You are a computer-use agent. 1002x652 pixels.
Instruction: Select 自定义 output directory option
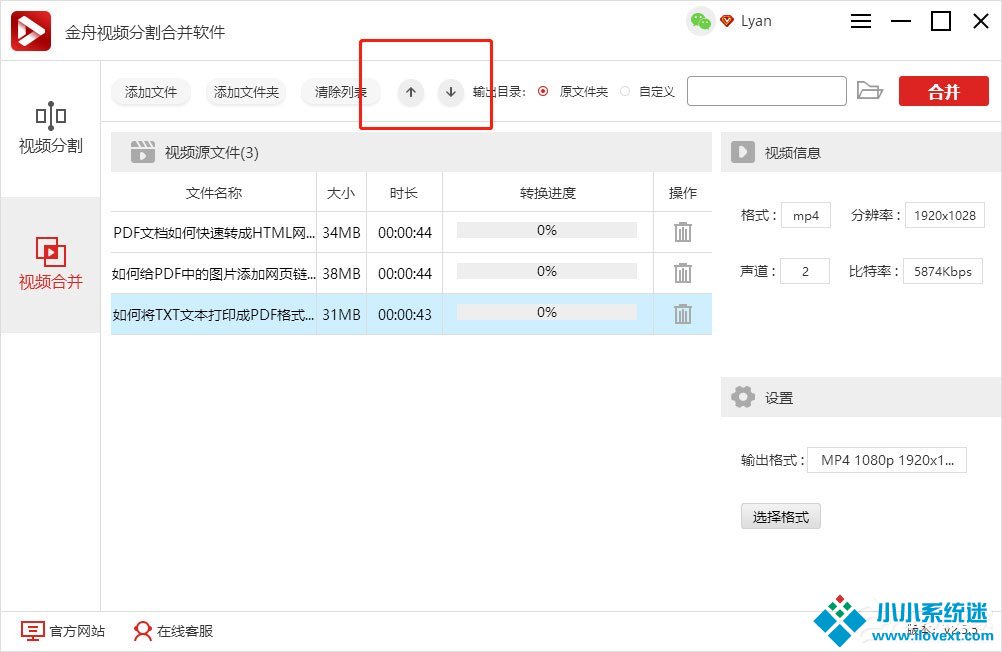click(625, 91)
